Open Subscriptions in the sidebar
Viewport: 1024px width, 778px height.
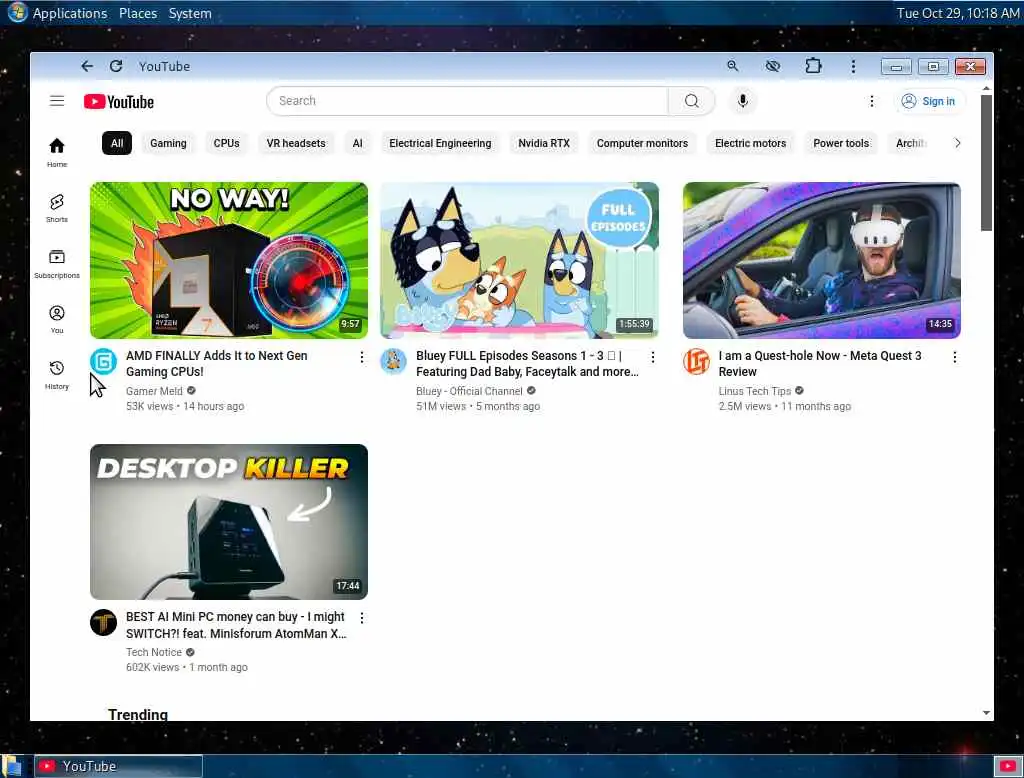[57, 264]
